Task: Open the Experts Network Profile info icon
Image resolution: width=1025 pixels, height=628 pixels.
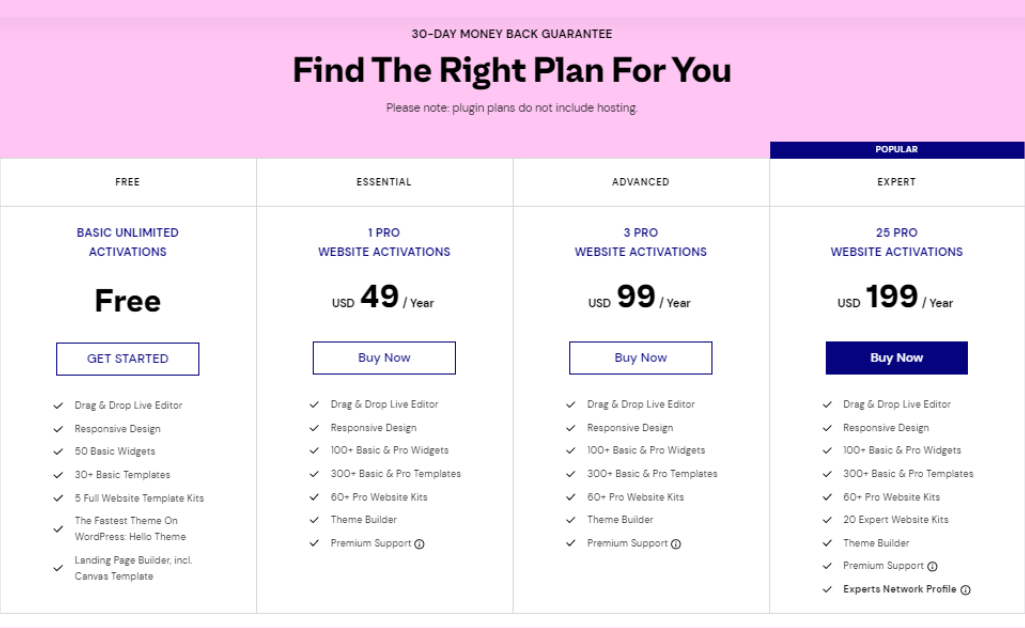Action: coord(966,589)
